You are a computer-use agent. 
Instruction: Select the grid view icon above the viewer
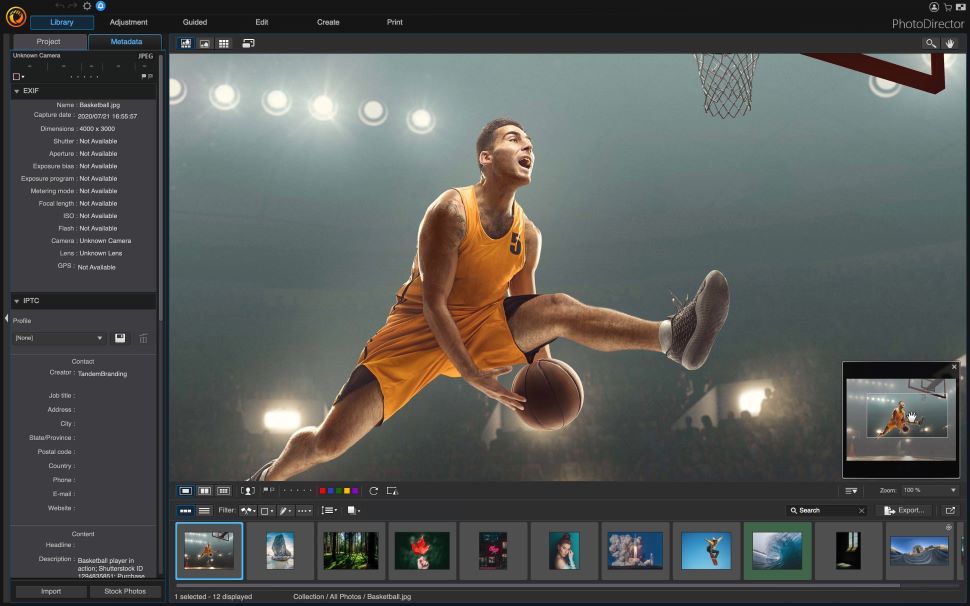(x=224, y=43)
